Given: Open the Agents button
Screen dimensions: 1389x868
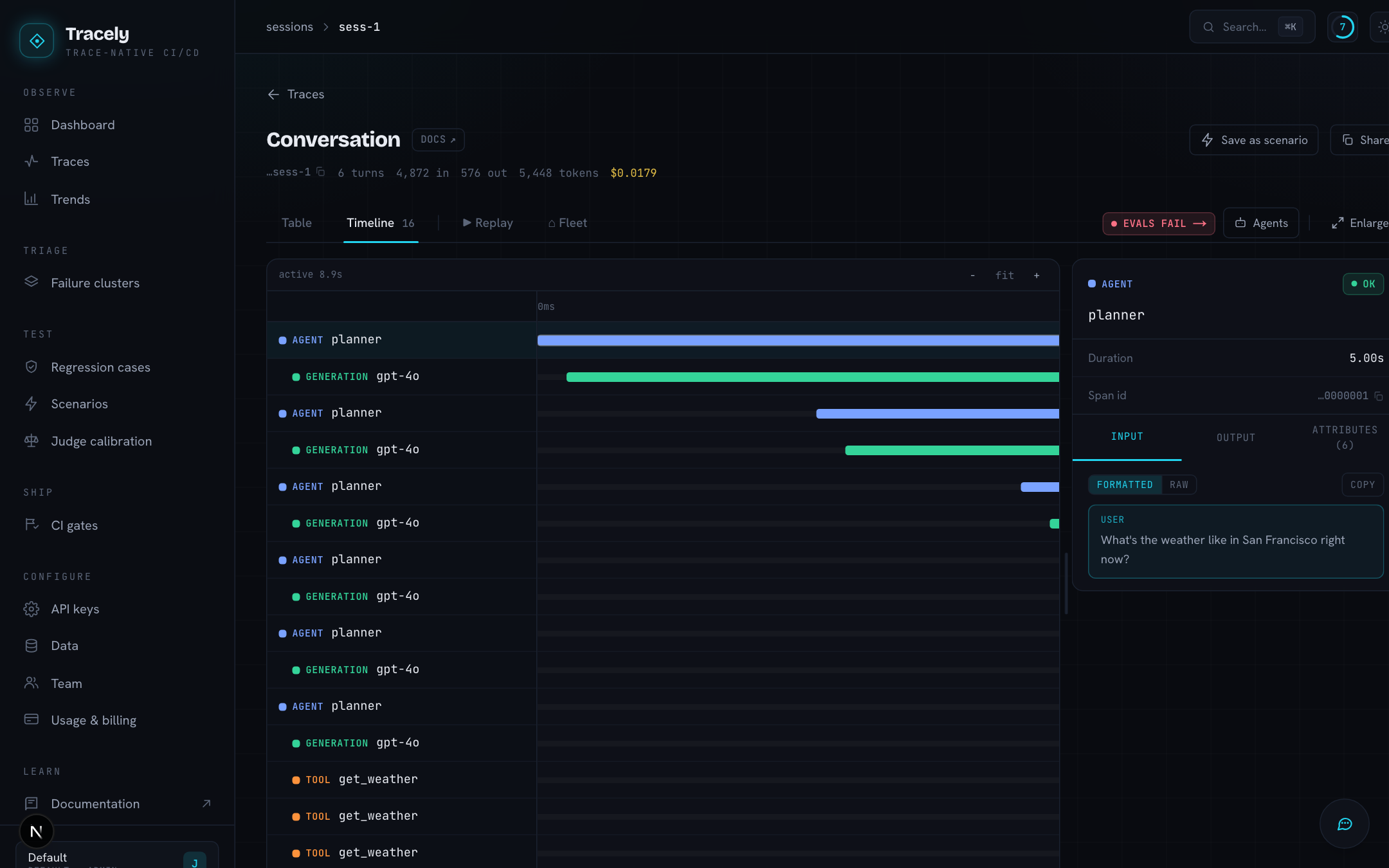Looking at the screenshot, I should coord(1261,223).
